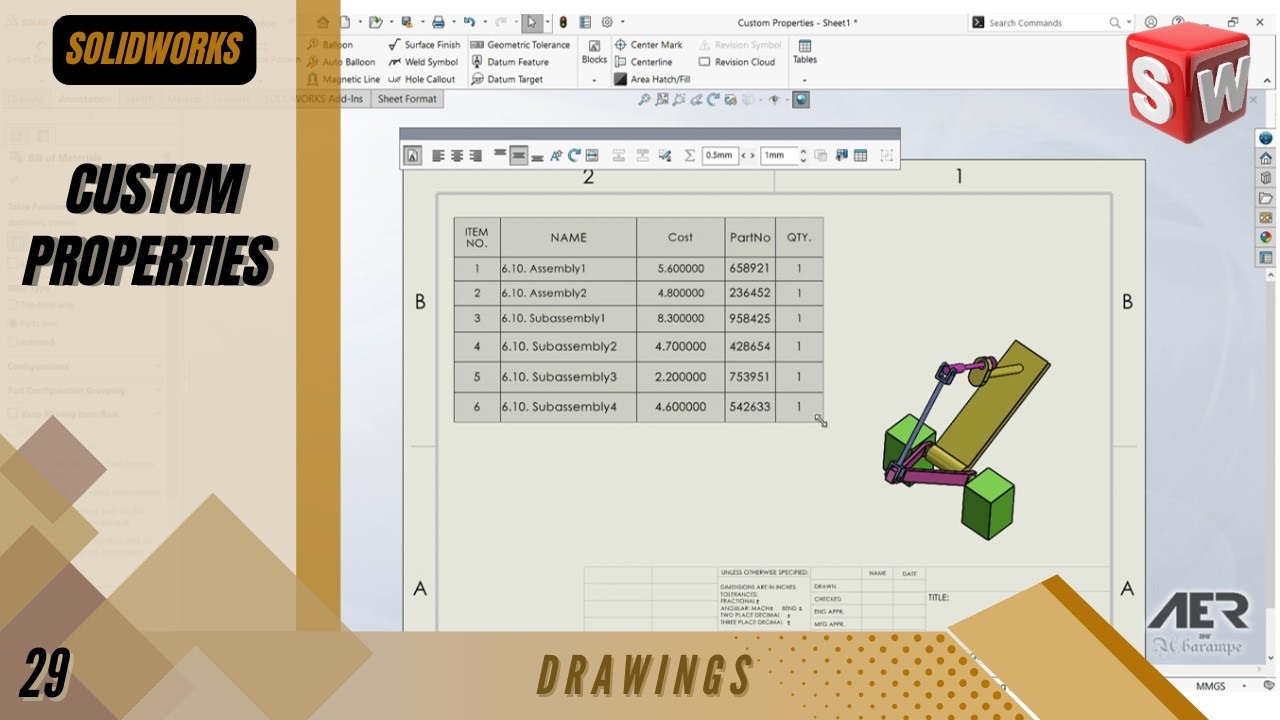Open the Blocks command

click(594, 52)
